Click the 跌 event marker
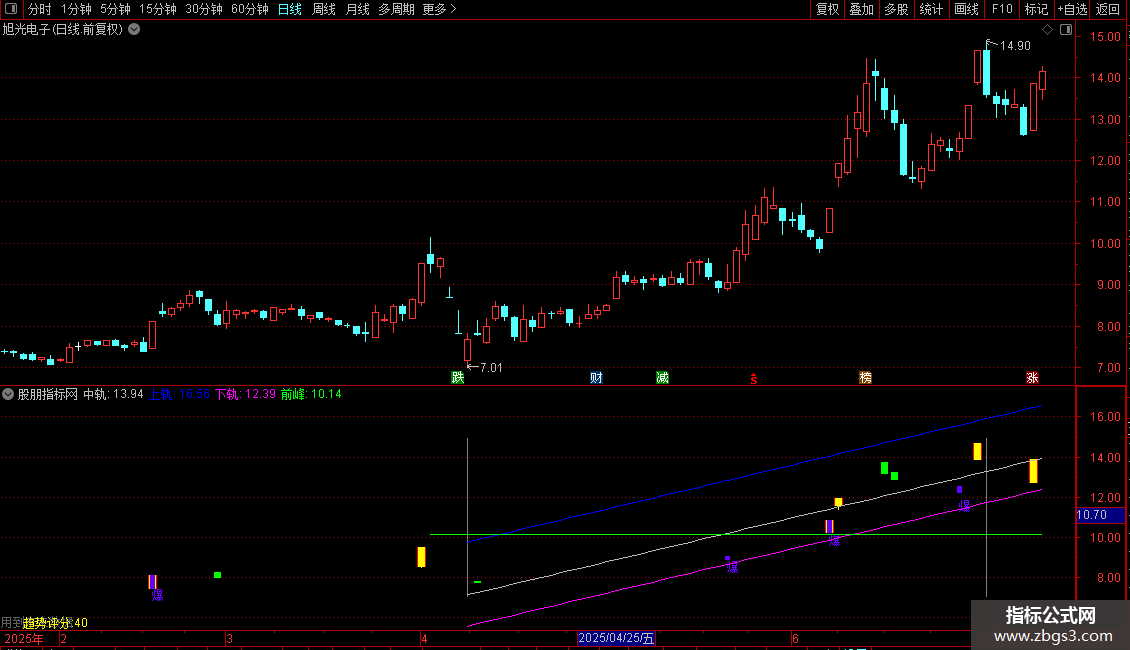Viewport: 1130px width, 650px height. tap(458, 378)
